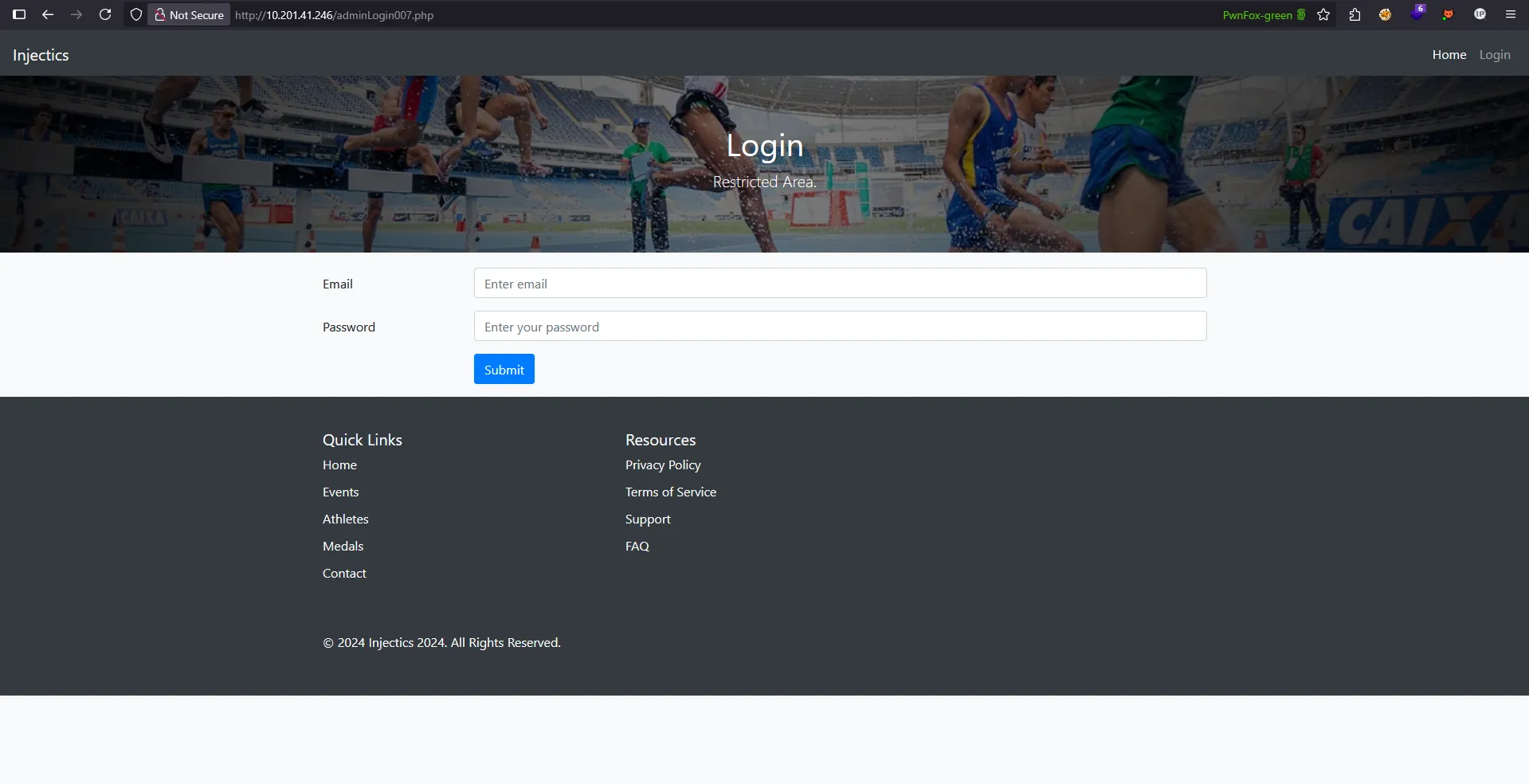
Task: Click the back navigation arrow
Action: coord(48,14)
